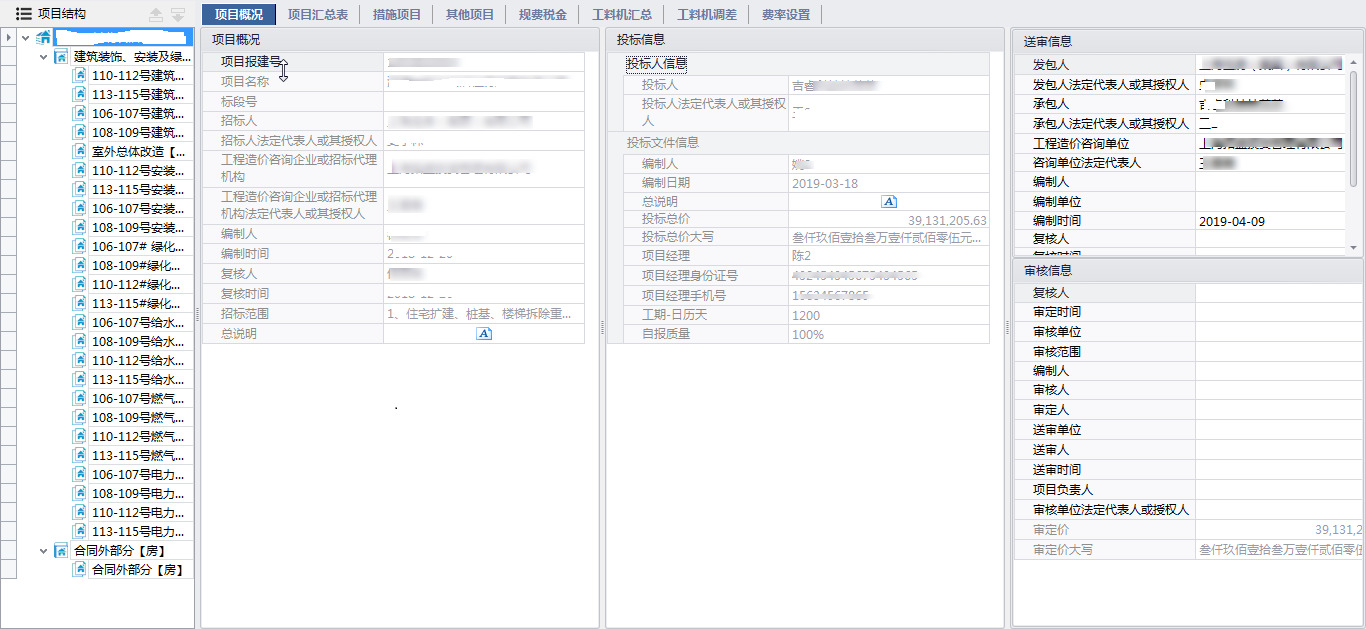Screen dimensions: 1366x629
Task: Click the 编制单位 field in 送审信息
Action: pyautogui.click(x=1270, y=202)
